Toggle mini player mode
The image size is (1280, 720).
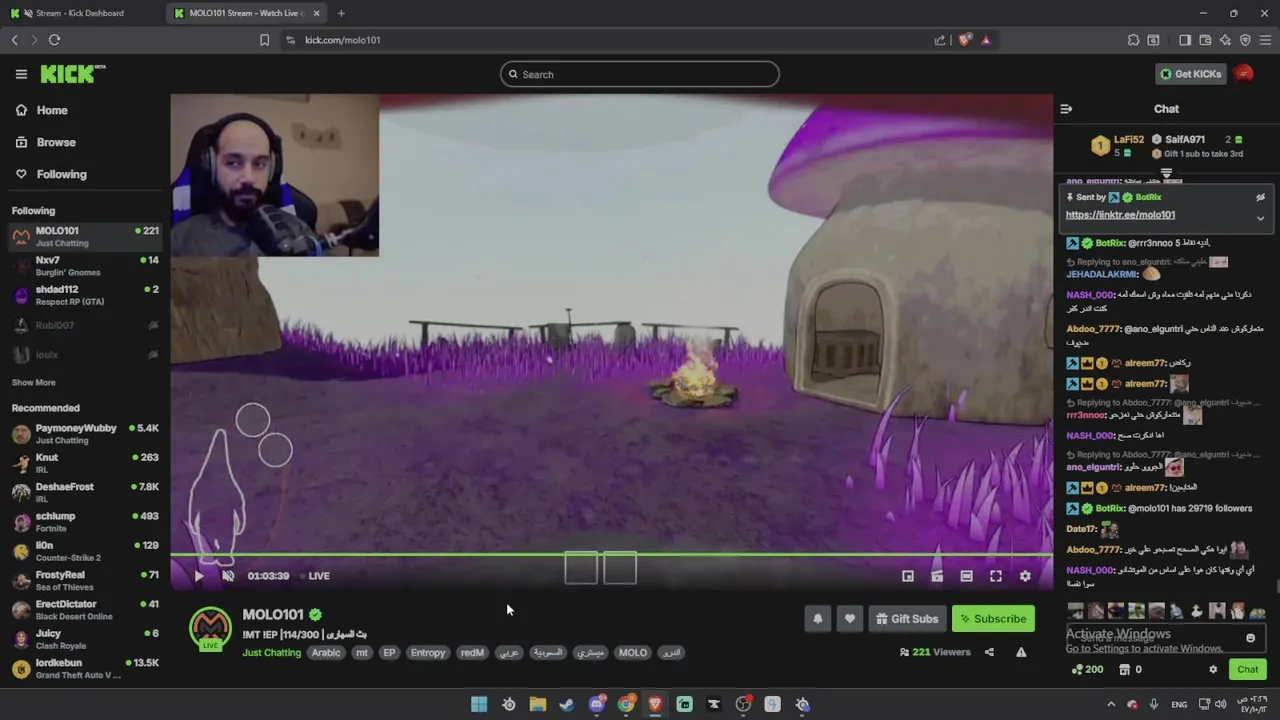tap(908, 576)
